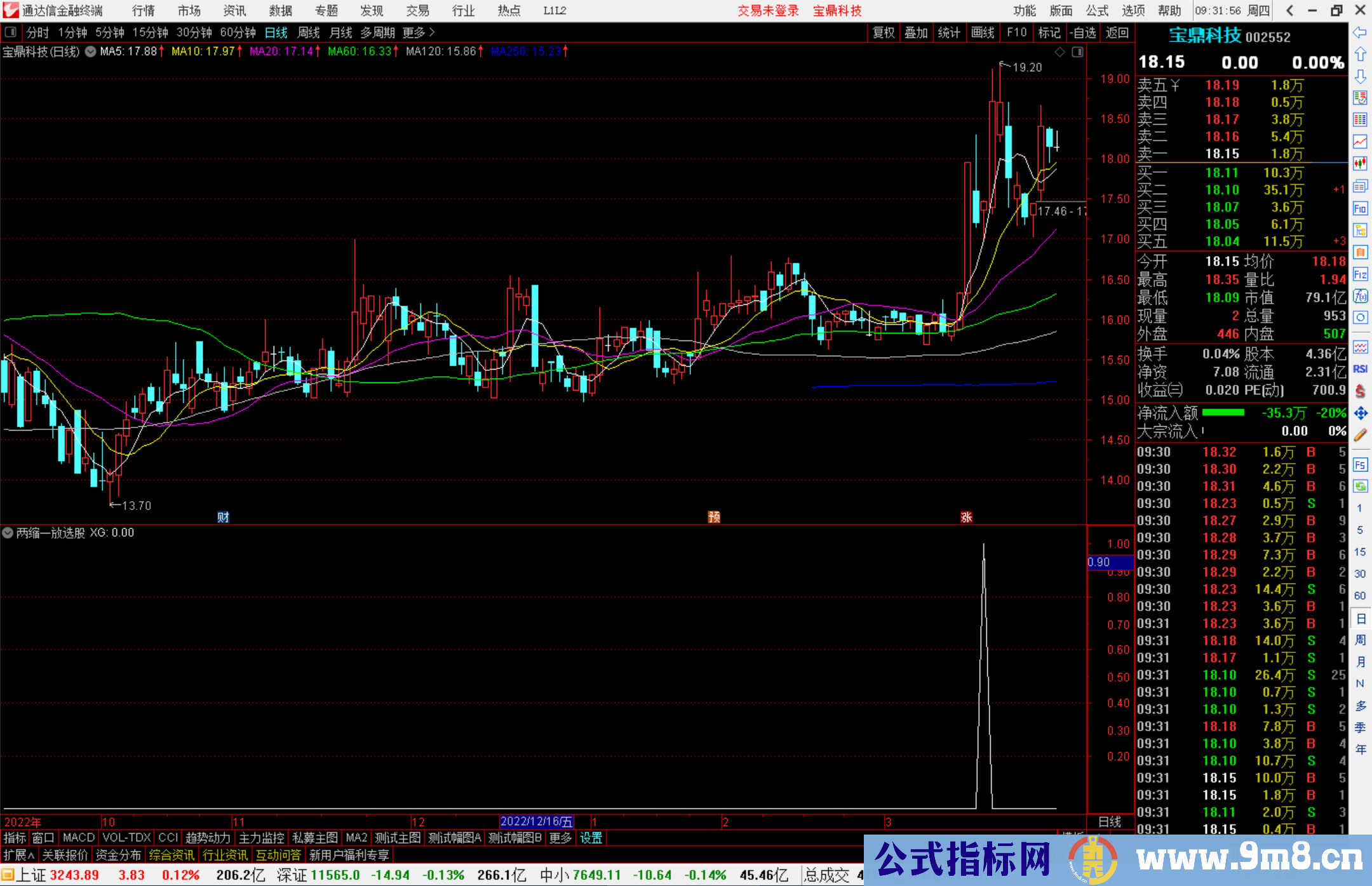Click the back arrow icon in right sidebar
Image resolution: width=1372 pixels, height=886 pixels.
1360,32
